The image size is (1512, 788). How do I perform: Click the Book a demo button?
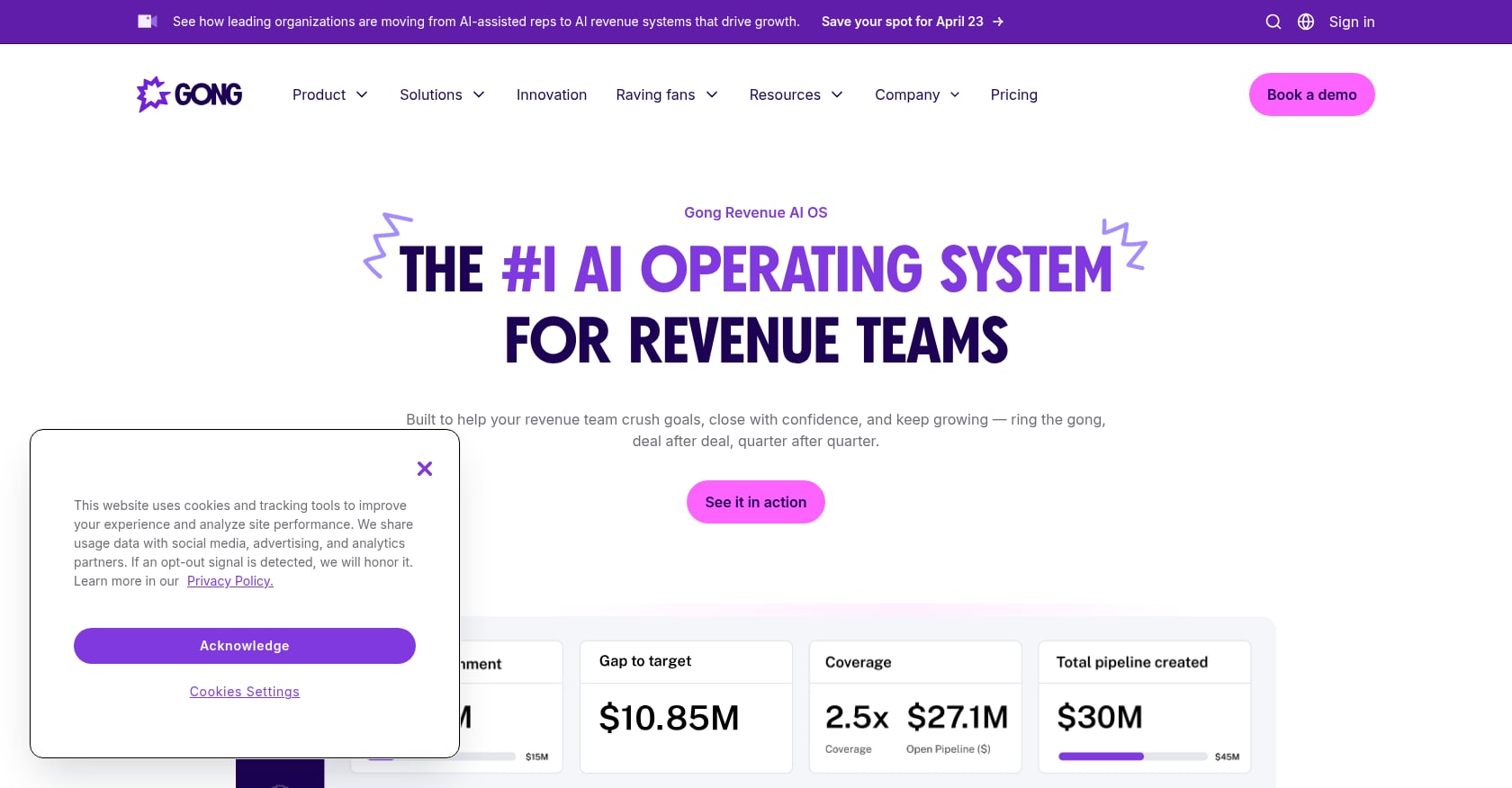[1311, 94]
